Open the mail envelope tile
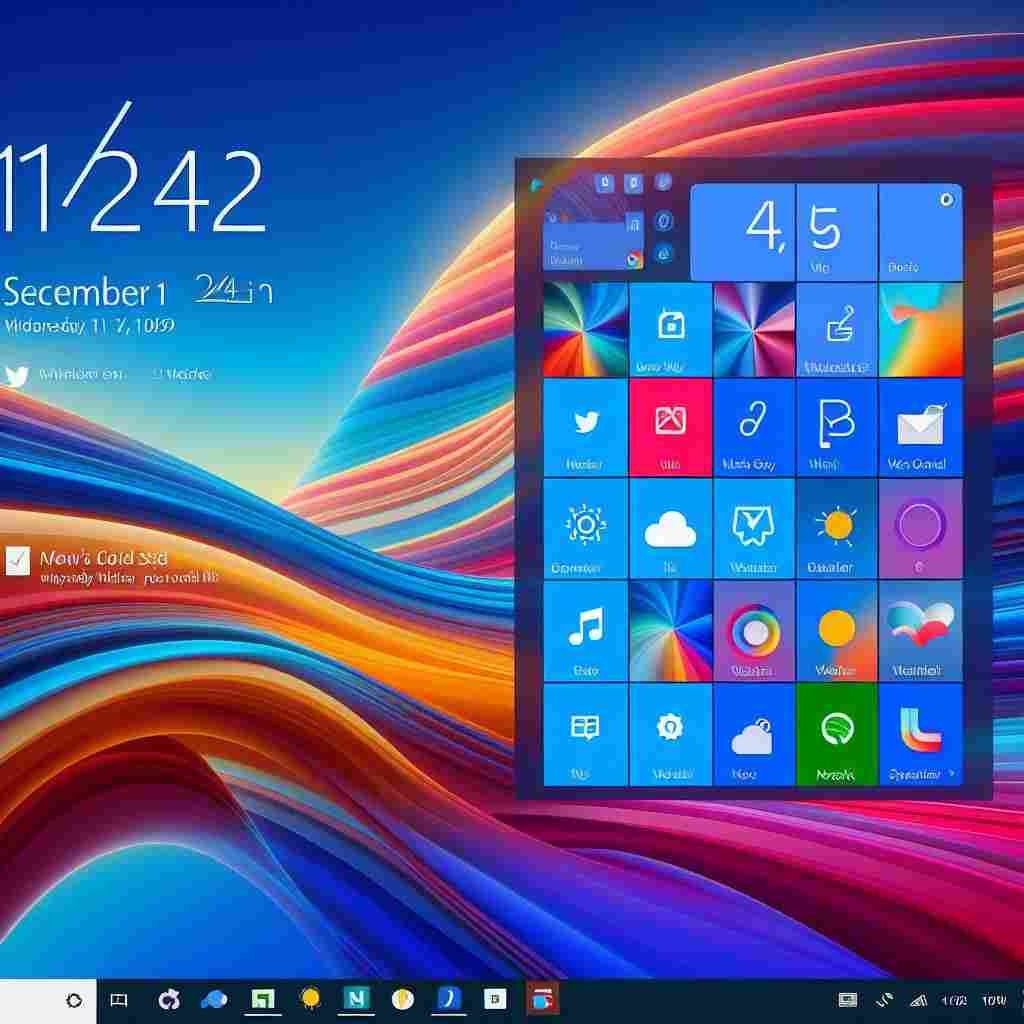Viewport: 1024px width, 1024px height. pyautogui.click(x=921, y=428)
